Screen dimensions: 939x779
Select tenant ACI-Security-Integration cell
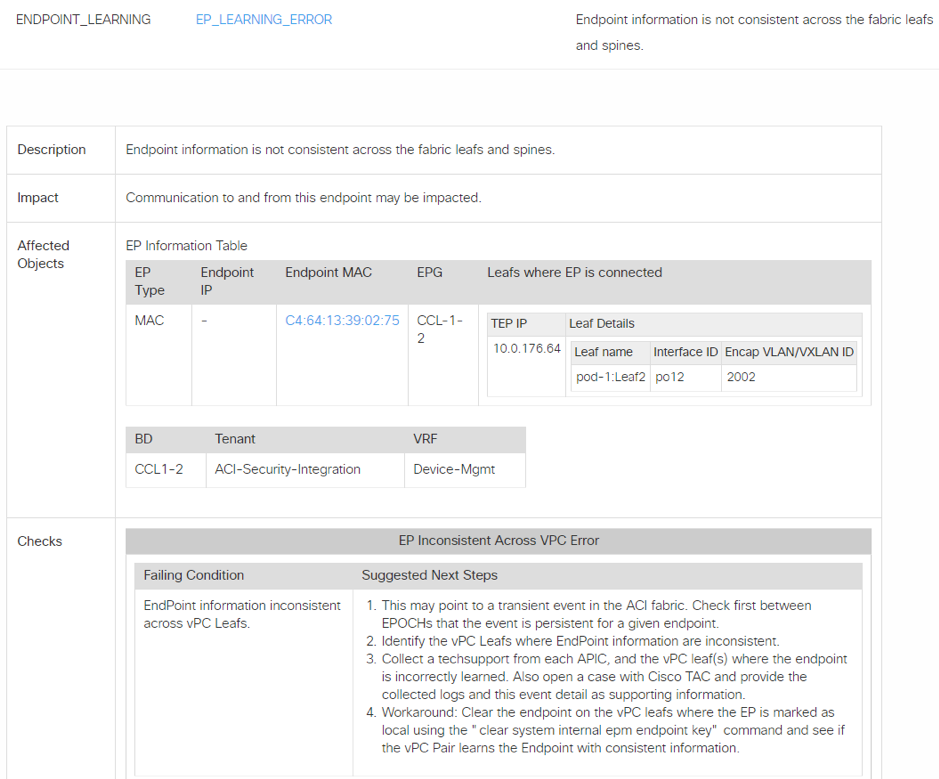pyautogui.click(x=287, y=469)
